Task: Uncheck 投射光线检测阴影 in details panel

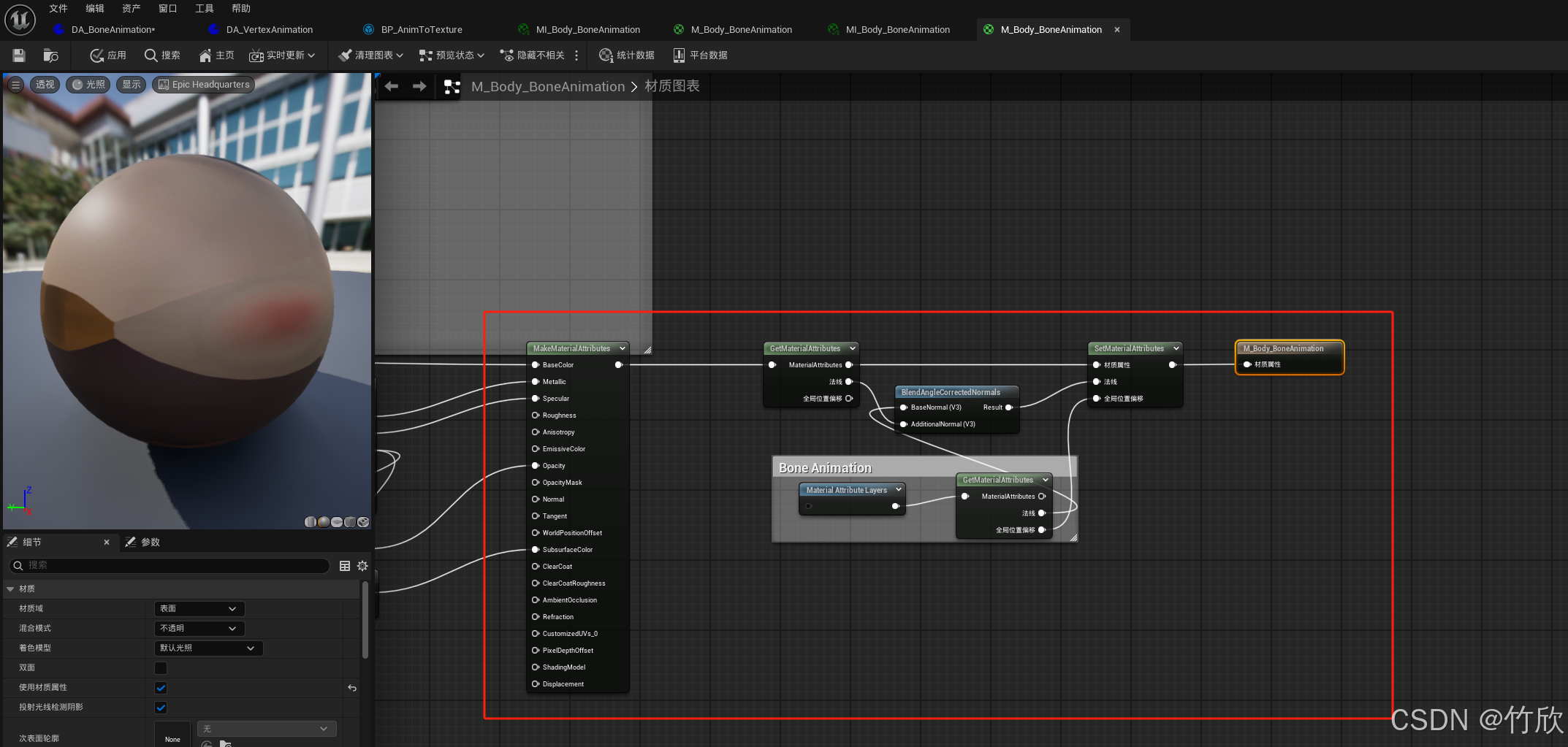Action: coord(160,707)
